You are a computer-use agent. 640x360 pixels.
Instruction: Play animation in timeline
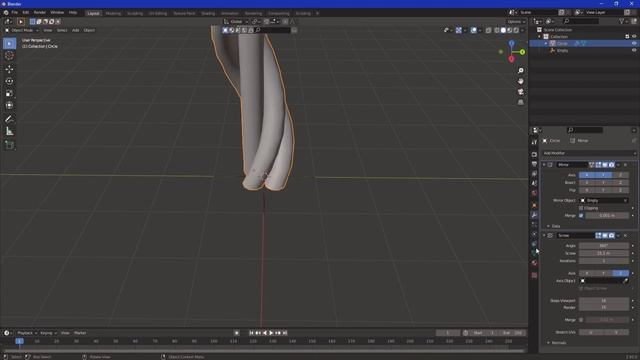pyautogui.click(x=271, y=333)
